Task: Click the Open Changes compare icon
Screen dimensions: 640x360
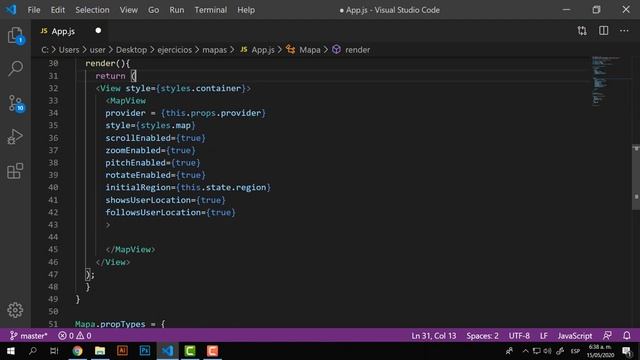Action: (x=582, y=31)
